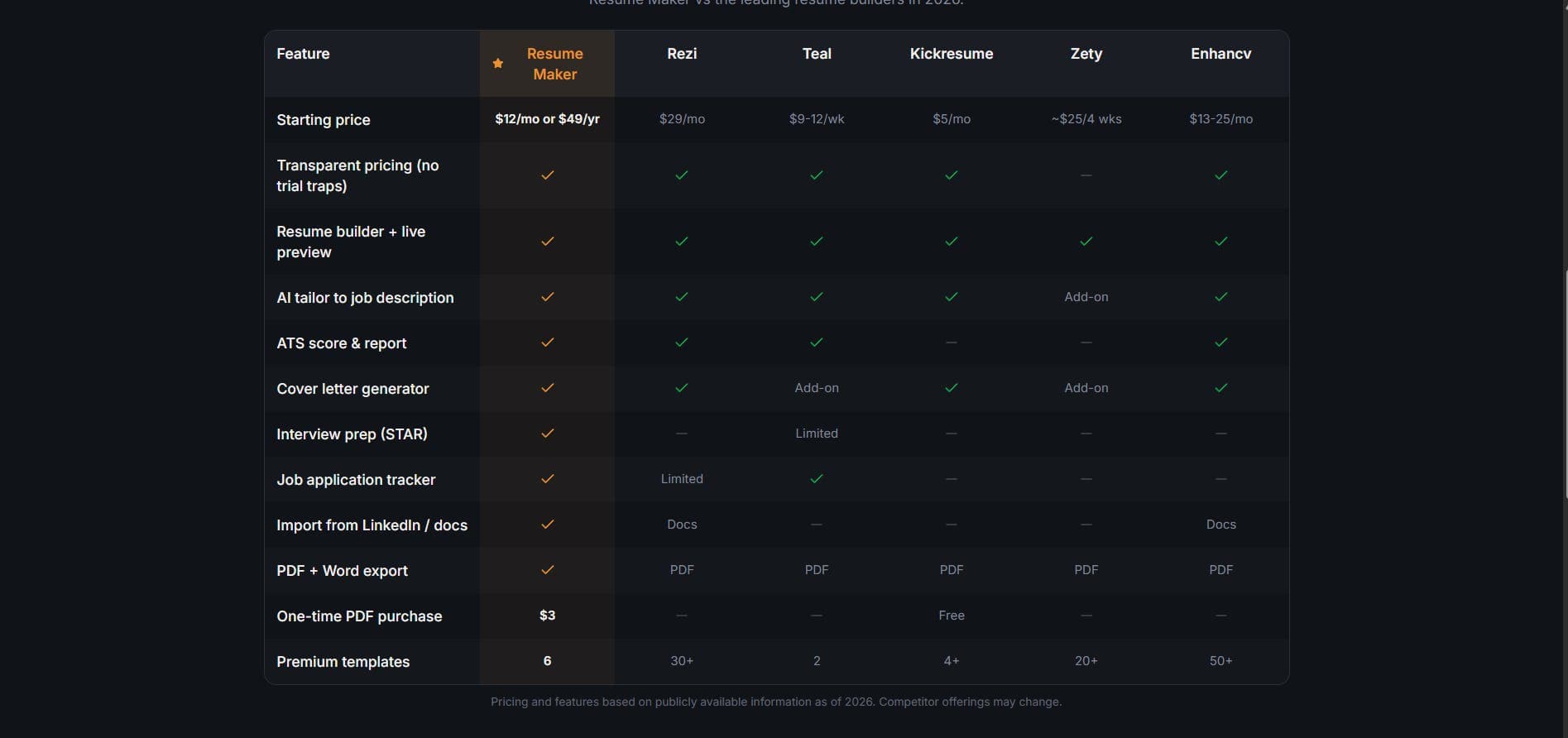1568x738 pixels.
Task: Click the pricing disclaimer below the table
Action: click(776, 702)
